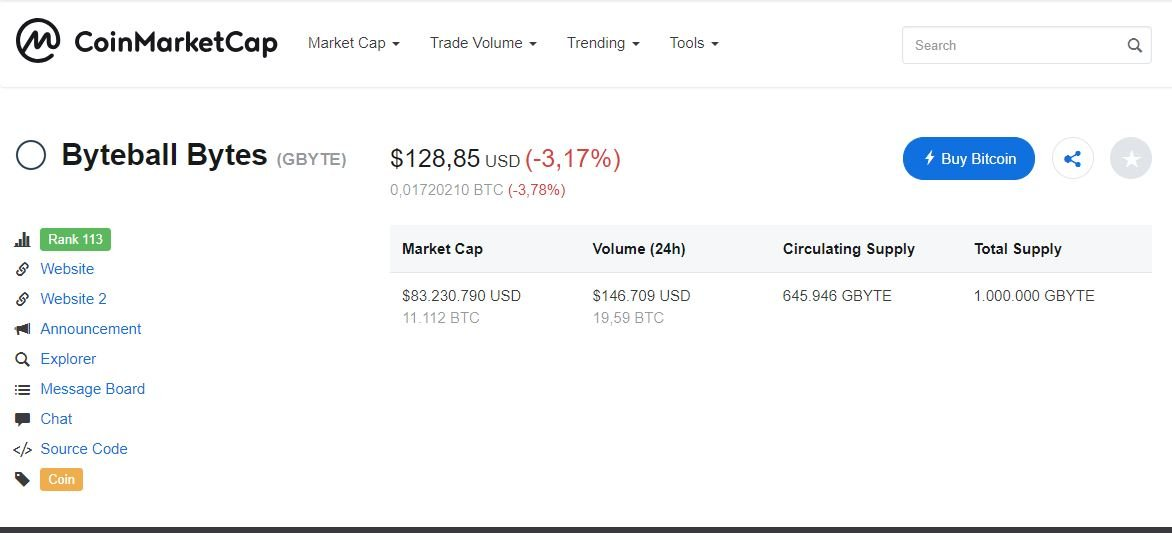This screenshot has width=1172, height=533.
Task: Click the Message Board list icon
Action: tap(22, 389)
